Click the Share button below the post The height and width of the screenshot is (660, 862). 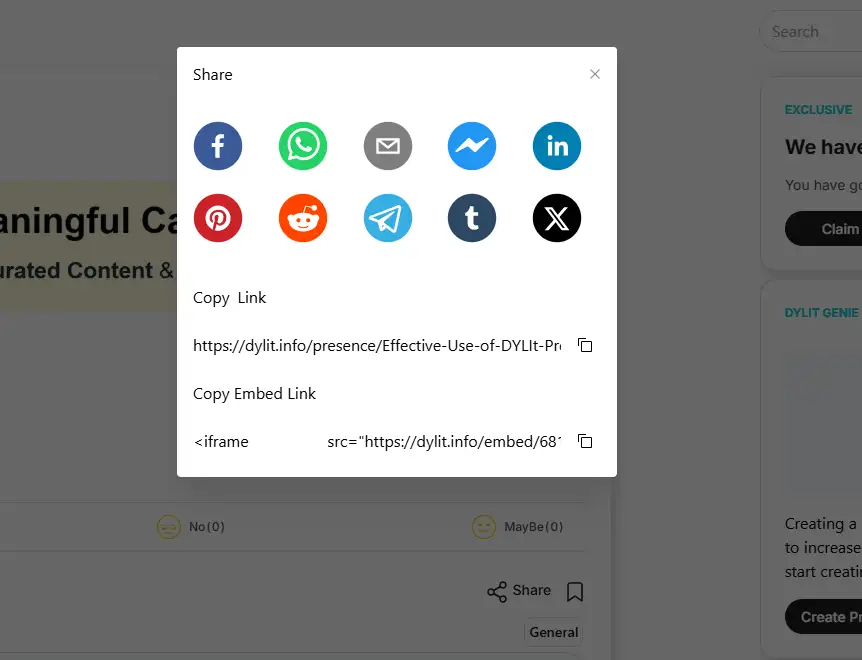(x=519, y=591)
